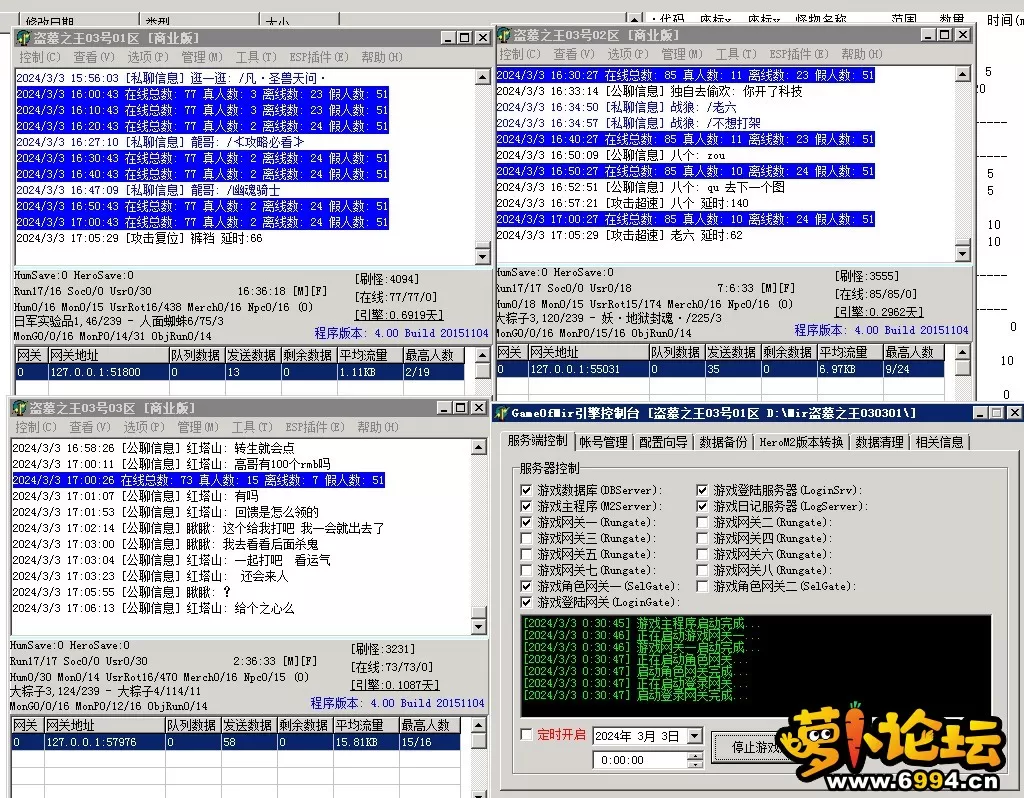Toggle the 游戏登陆服务器(LoginSrv) checkbox
The width and height of the screenshot is (1024, 798).
point(702,490)
